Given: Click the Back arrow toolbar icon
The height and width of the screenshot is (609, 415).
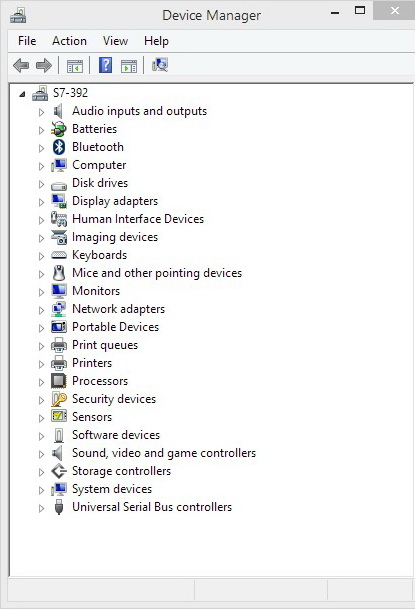Looking at the screenshot, I should coord(21,65).
